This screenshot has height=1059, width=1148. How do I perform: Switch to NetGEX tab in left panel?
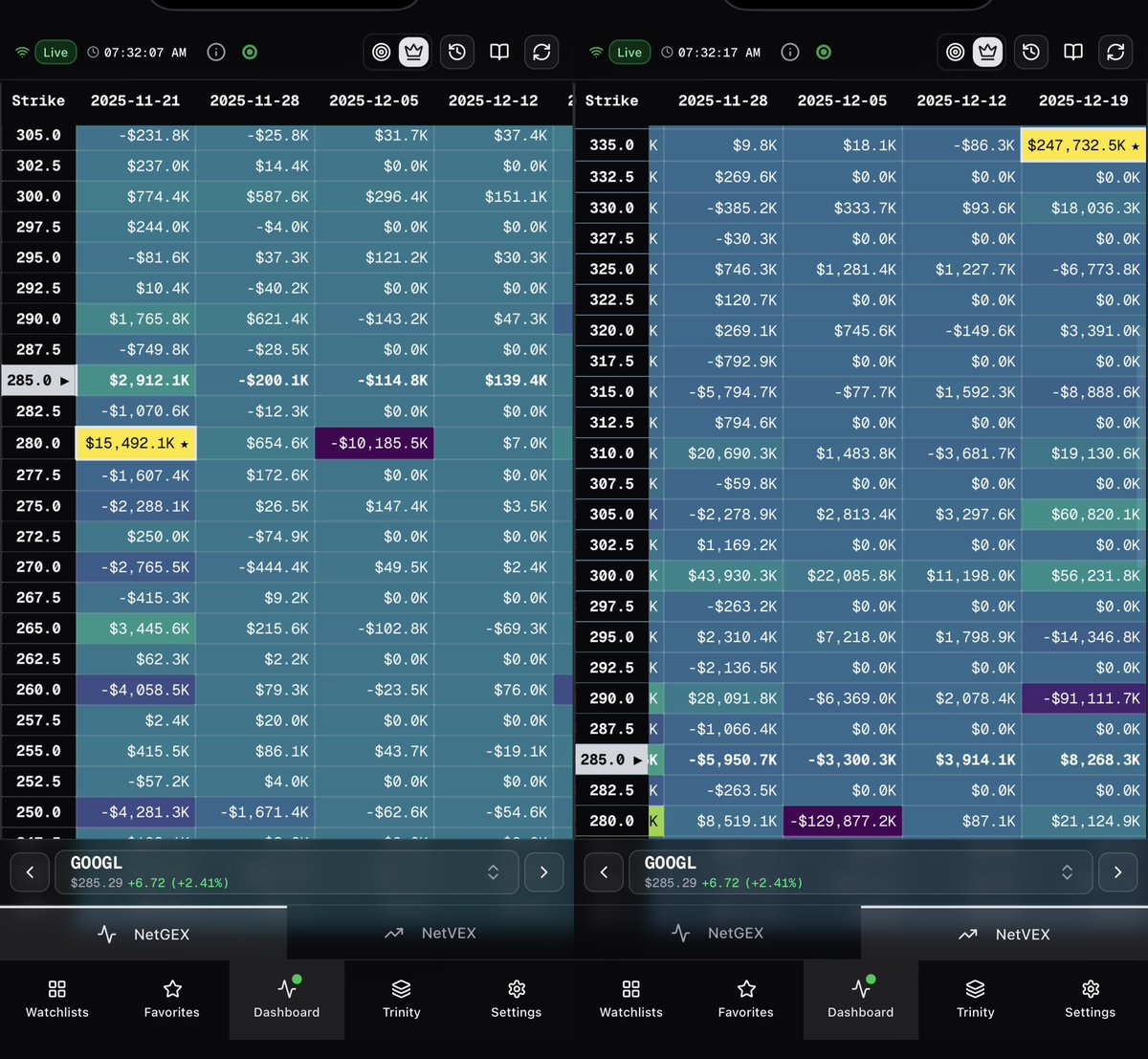[x=143, y=934]
